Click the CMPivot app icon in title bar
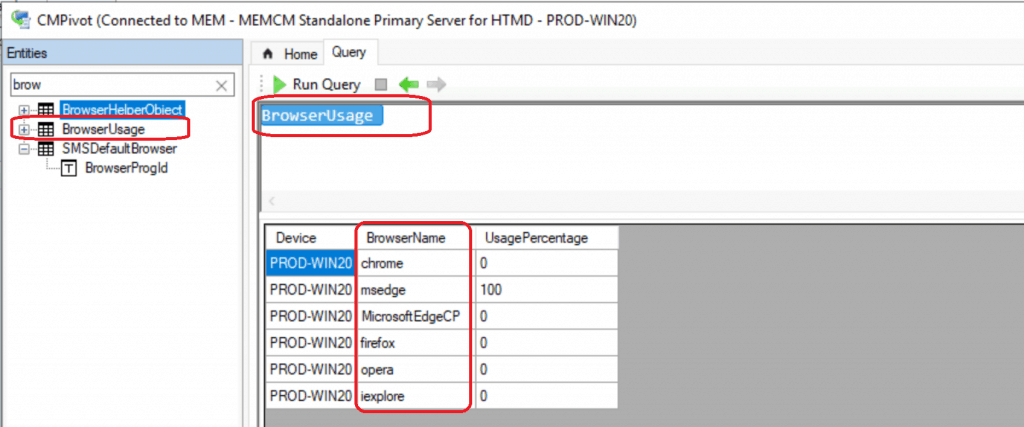 [20, 18]
